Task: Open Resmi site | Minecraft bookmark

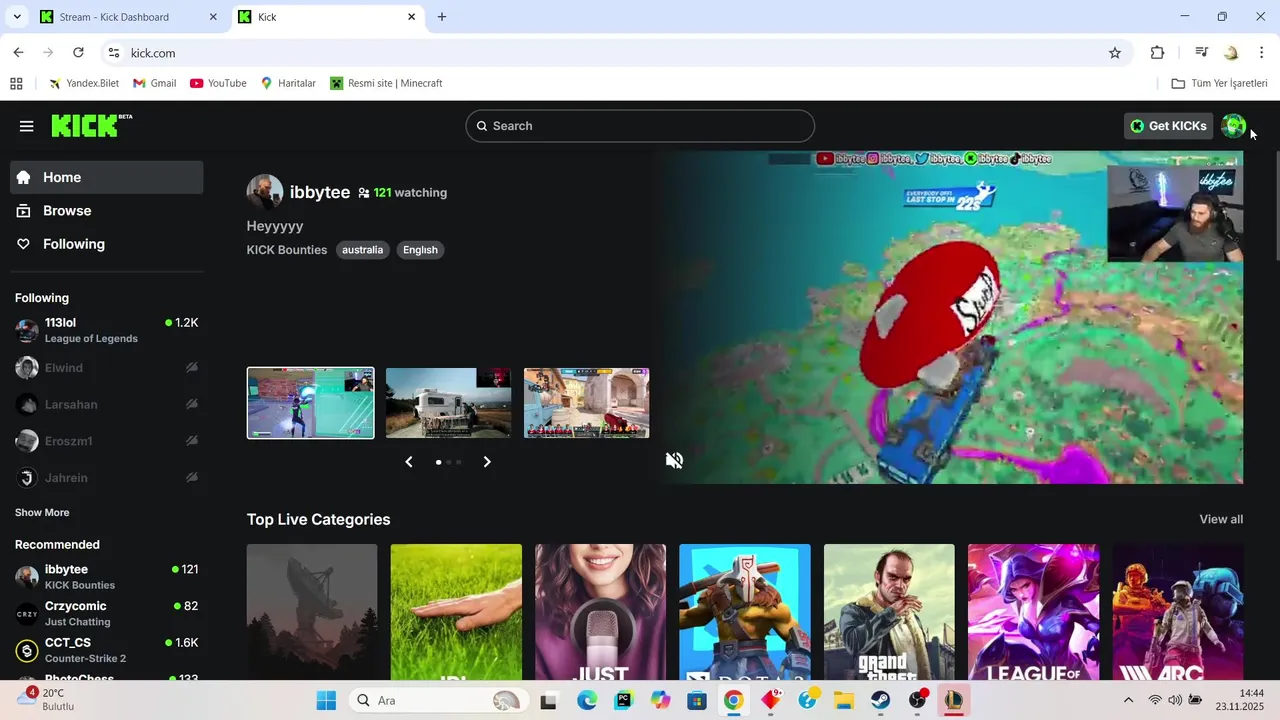Action: click(386, 83)
